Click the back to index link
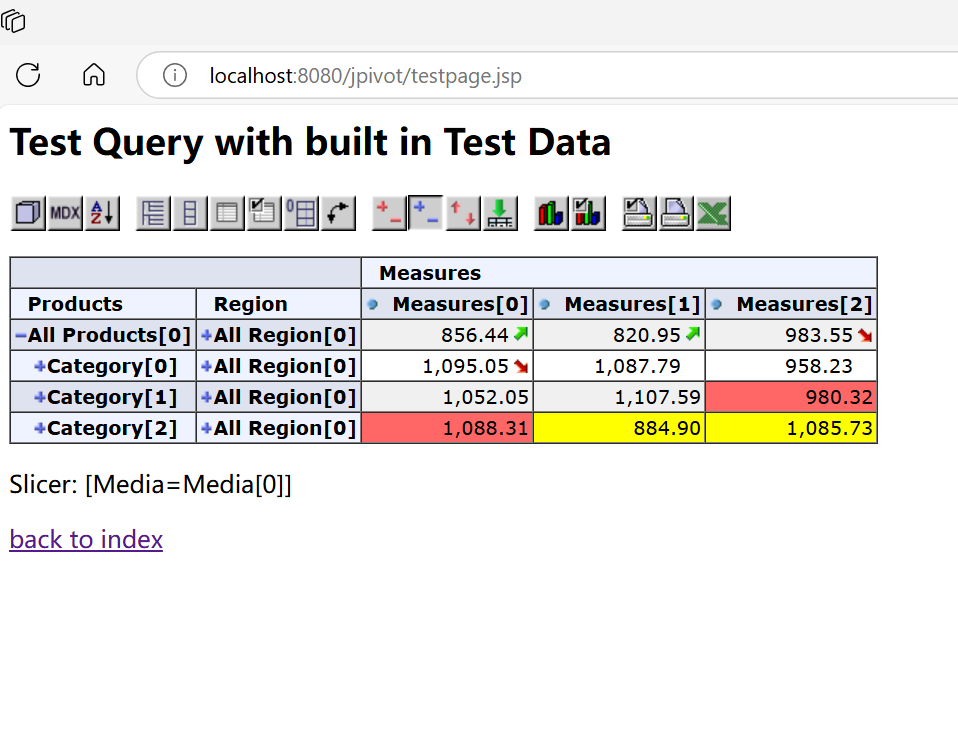The height and width of the screenshot is (750, 958). 86,540
